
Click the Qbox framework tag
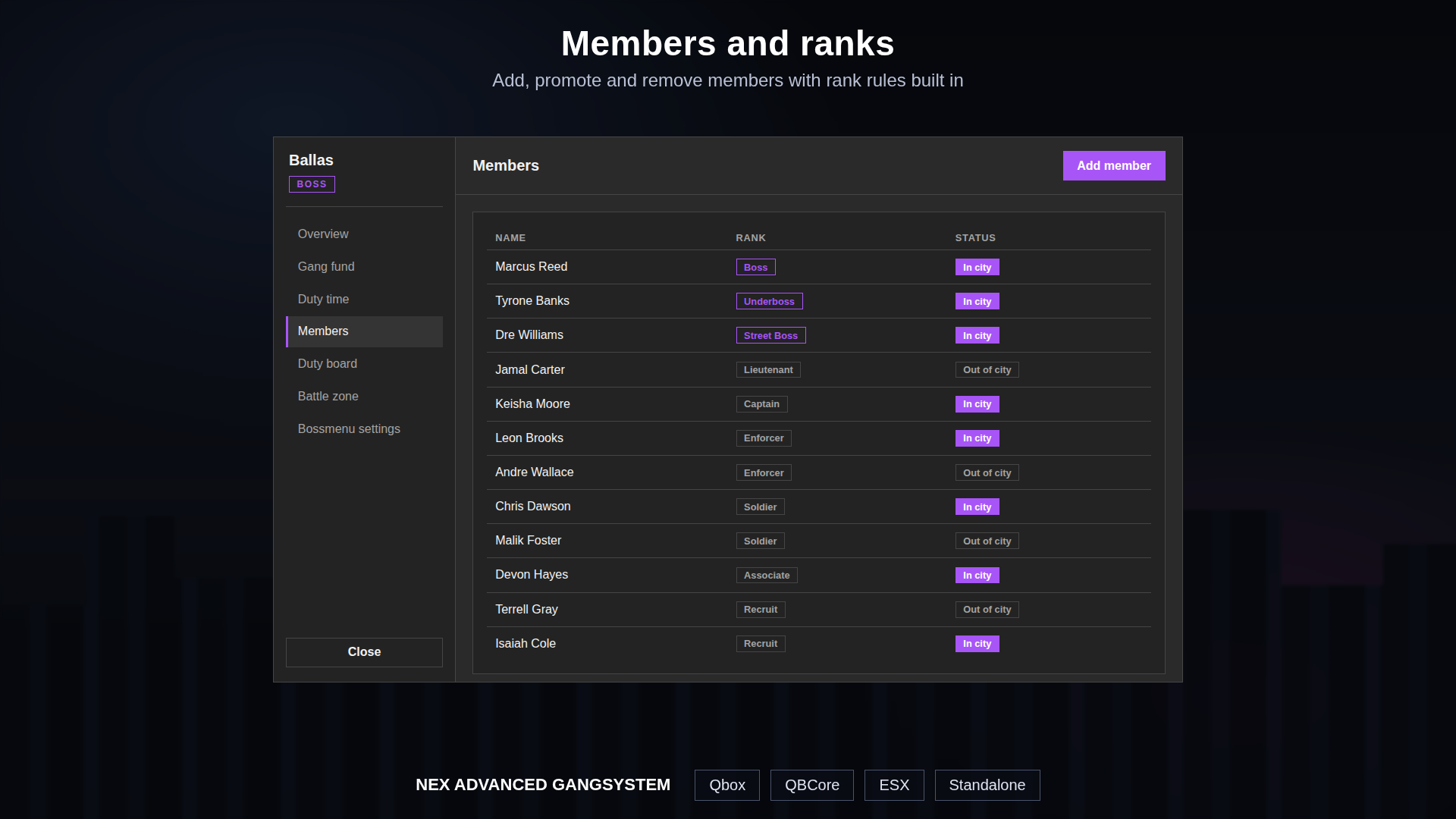tap(727, 785)
